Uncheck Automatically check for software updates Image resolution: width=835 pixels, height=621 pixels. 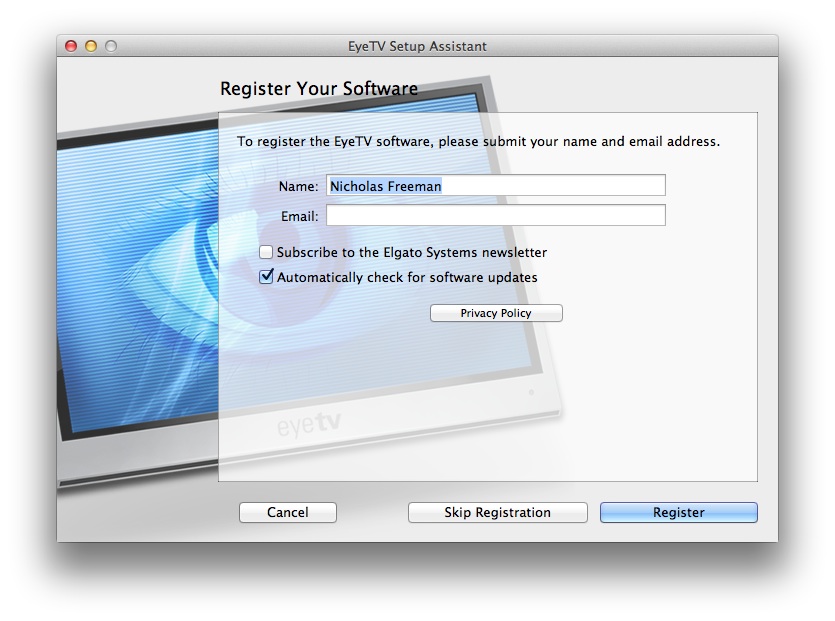(266, 277)
